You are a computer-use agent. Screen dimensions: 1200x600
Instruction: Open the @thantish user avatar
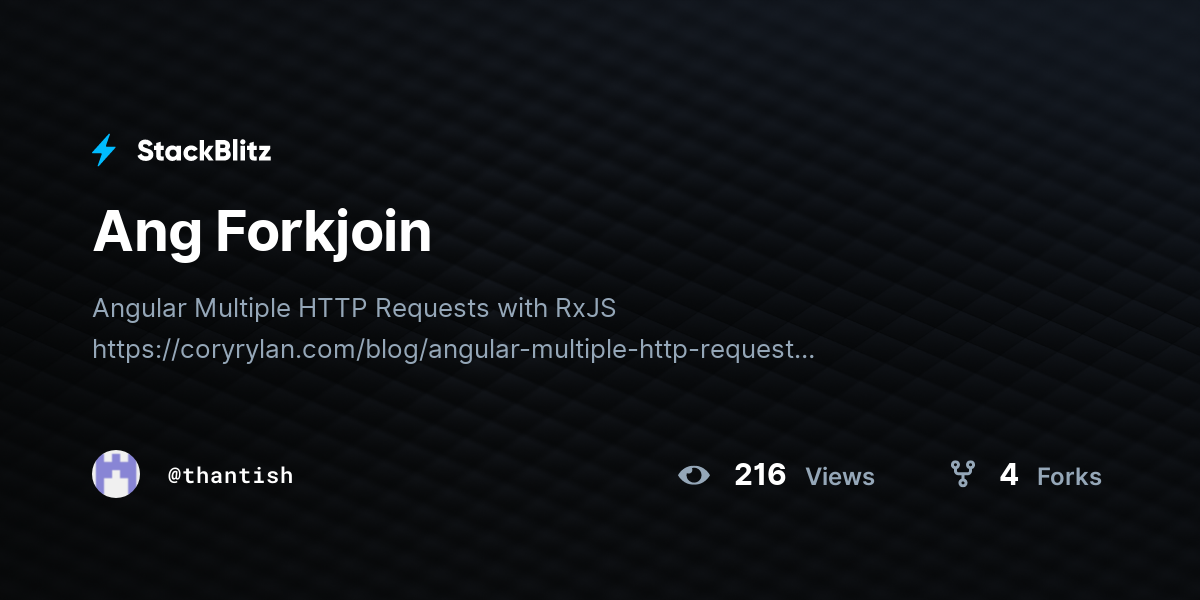pos(116,474)
